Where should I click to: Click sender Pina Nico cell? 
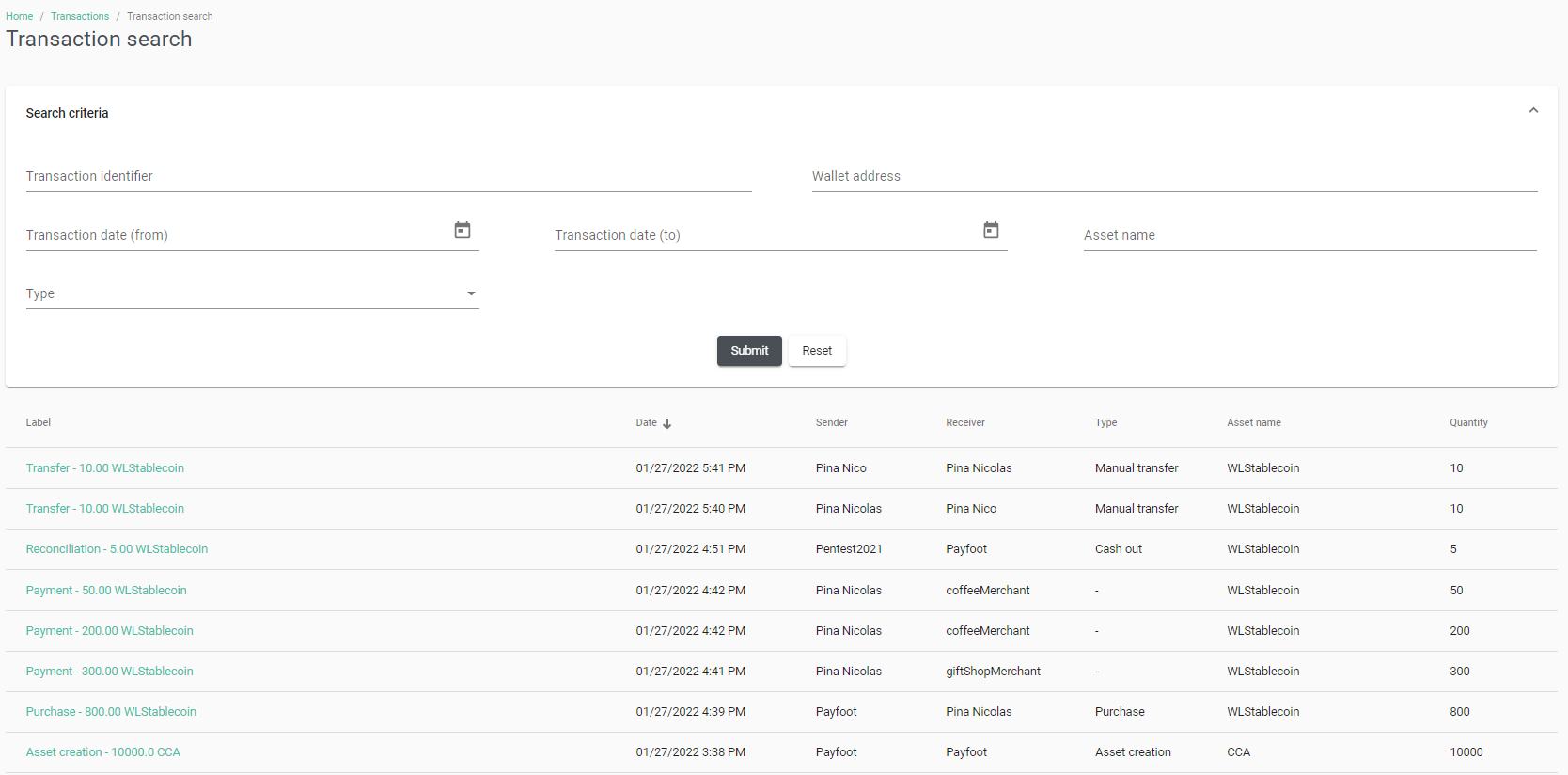pyautogui.click(x=841, y=468)
